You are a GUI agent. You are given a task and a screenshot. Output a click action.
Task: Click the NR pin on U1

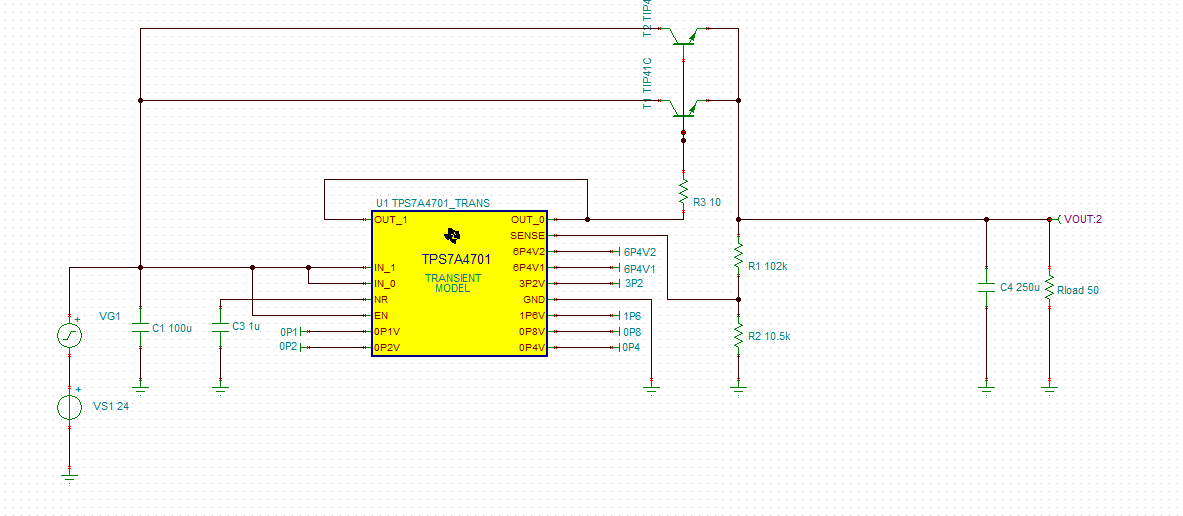381,299
